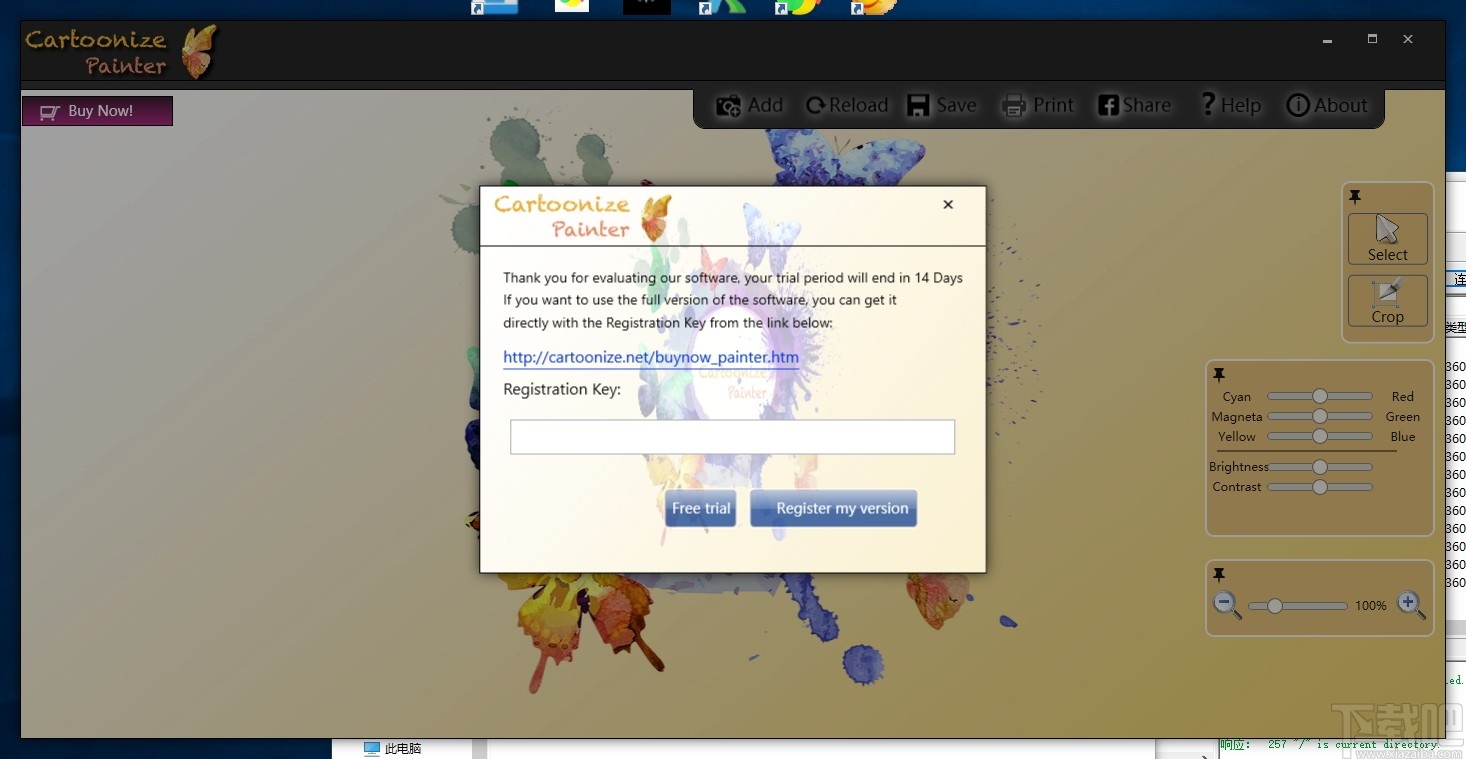Image resolution: width=1466 pixels, height=759 pixels.
Task: Minimize the Cartoonize Painter window
Action: coord(1328,40)
